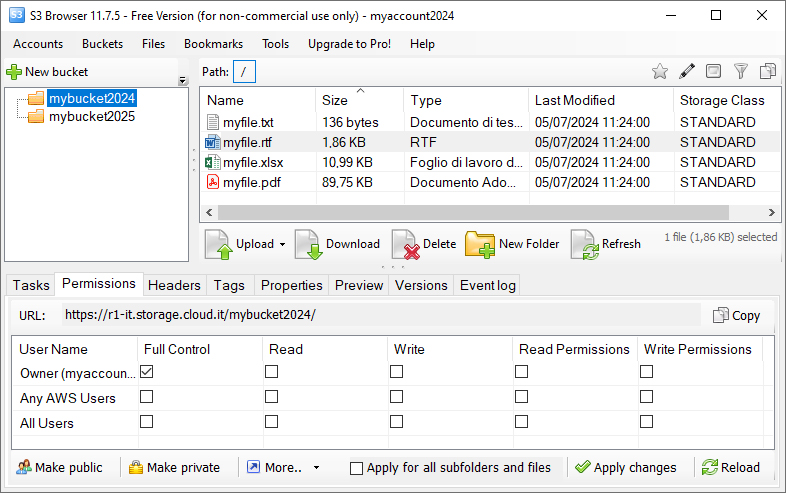
Task: Click the URL text field
Action: coord(381,315)
